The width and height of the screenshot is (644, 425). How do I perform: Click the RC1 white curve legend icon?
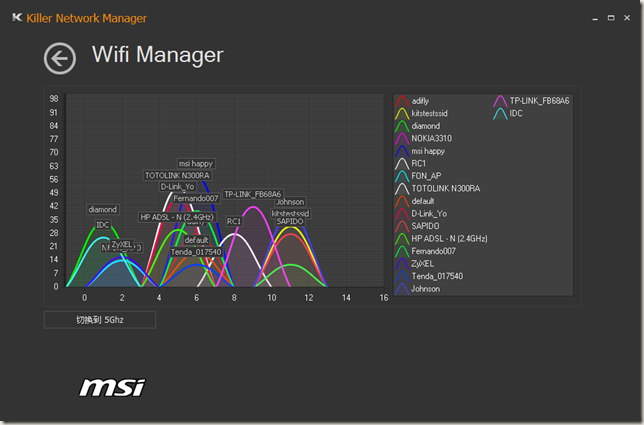point(402,164)
